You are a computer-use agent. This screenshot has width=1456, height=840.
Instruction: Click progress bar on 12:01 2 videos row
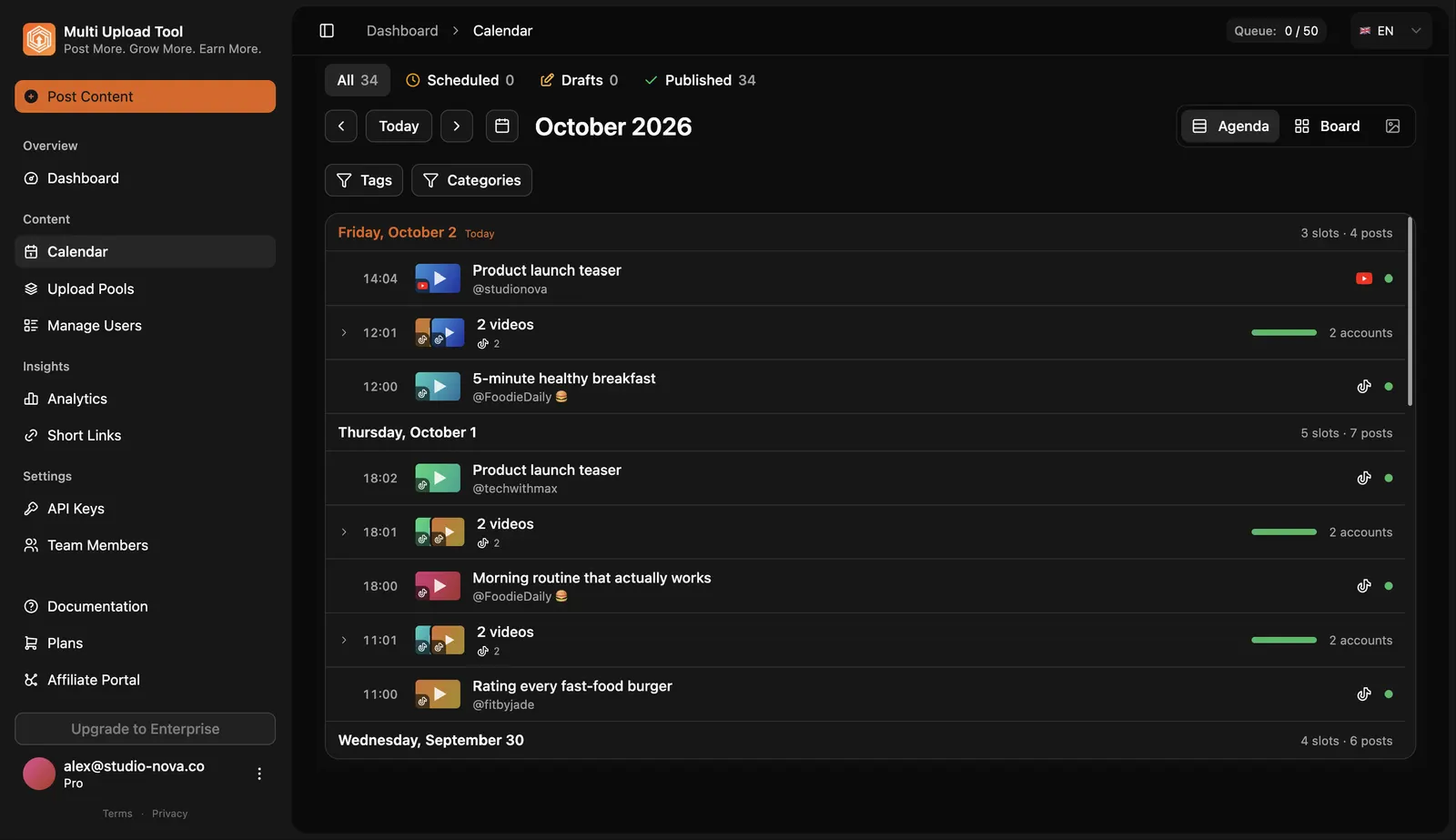(1284, 333)
